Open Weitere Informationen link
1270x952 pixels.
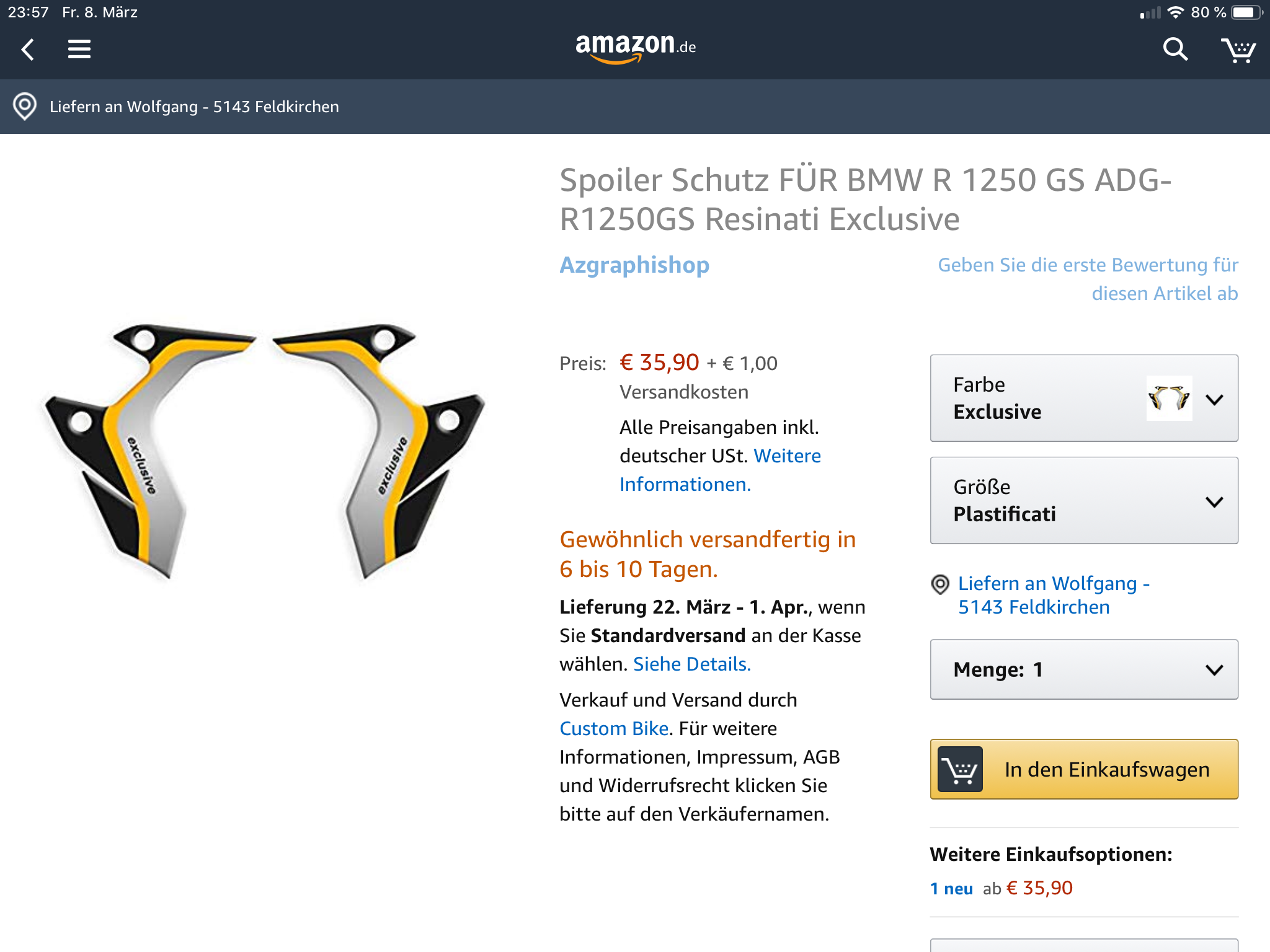(721, 470)
